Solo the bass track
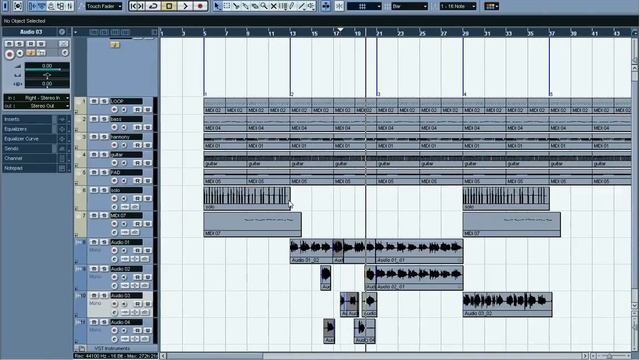640x360 pixels. click(104, 119)
